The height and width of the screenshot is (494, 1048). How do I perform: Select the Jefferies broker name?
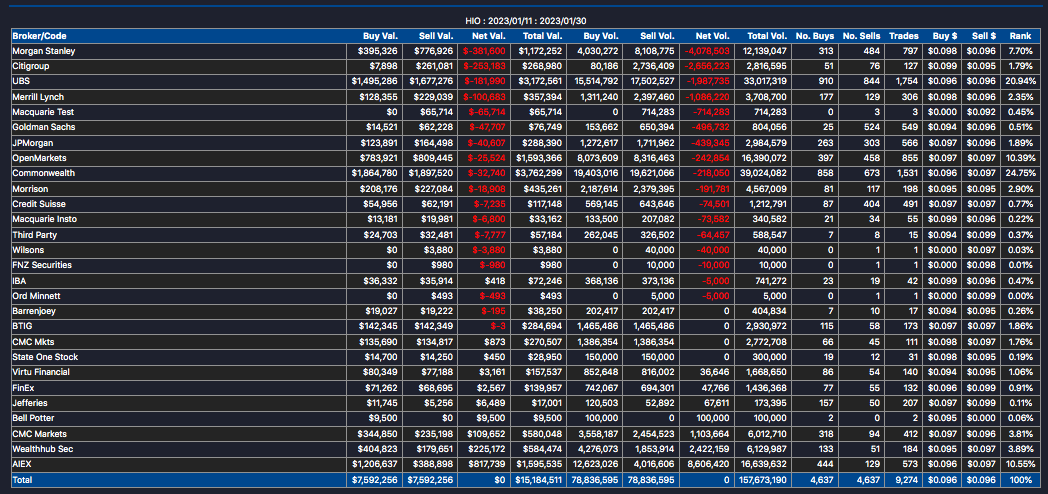[x=30, y=403]
